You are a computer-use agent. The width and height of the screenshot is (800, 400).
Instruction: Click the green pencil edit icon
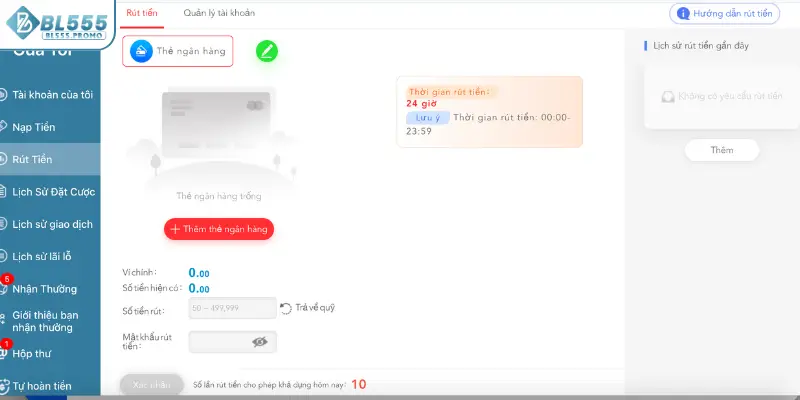(x=267, y=51)
